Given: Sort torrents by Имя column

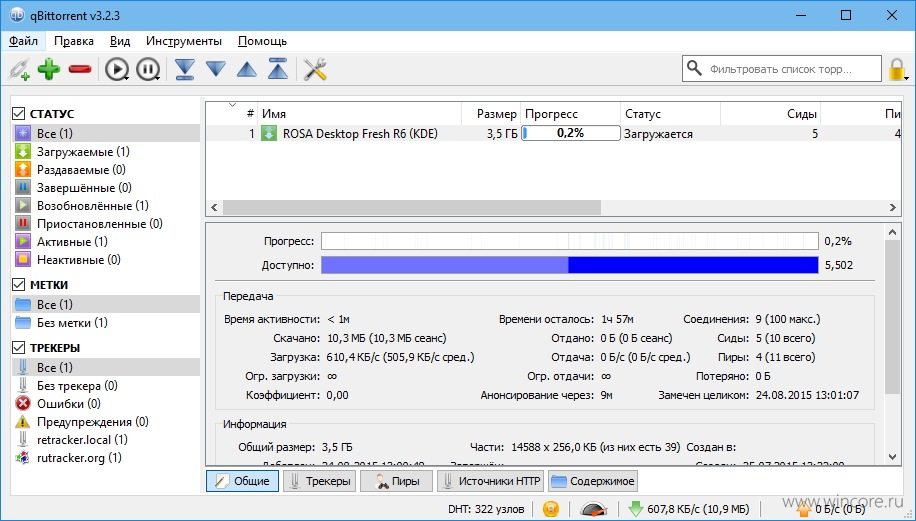Looking at the screenshot, I should 359,113.
